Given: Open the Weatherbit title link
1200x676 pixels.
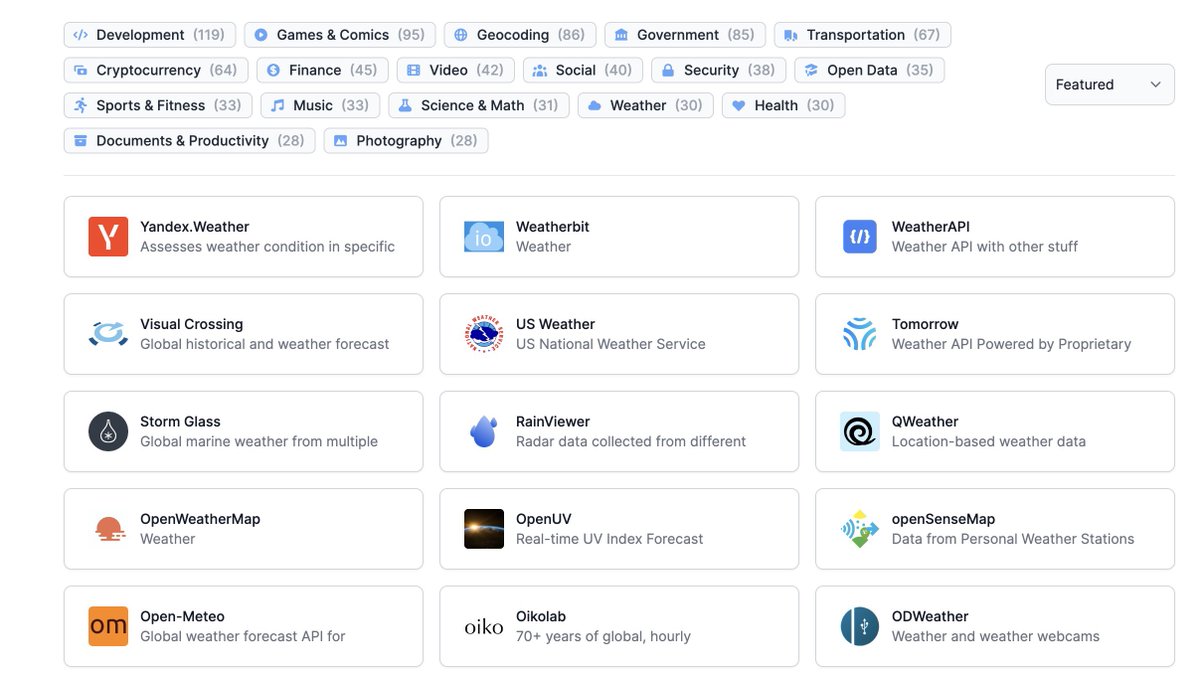Looking at the screenshot, I should [x=553, y=227].
